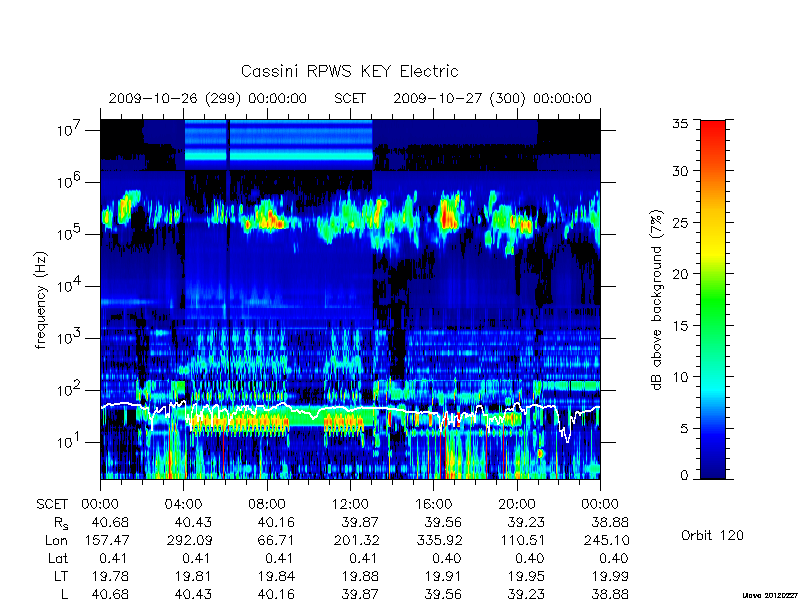Click the colorbar tick value 35
The image size is (800, 600).
[x=680, y=123]
